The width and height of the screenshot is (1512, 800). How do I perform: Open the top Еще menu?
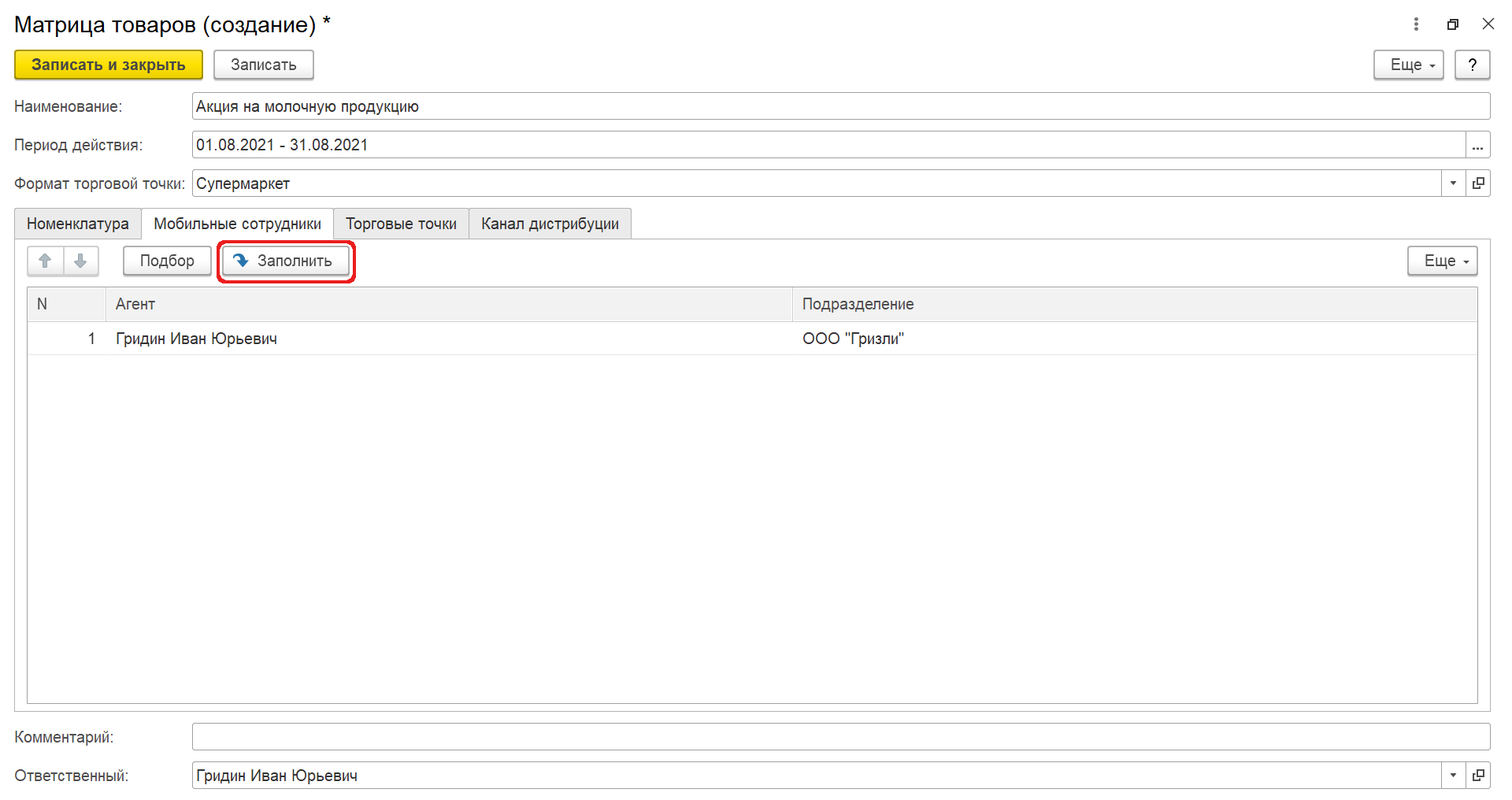[1409, 65]
